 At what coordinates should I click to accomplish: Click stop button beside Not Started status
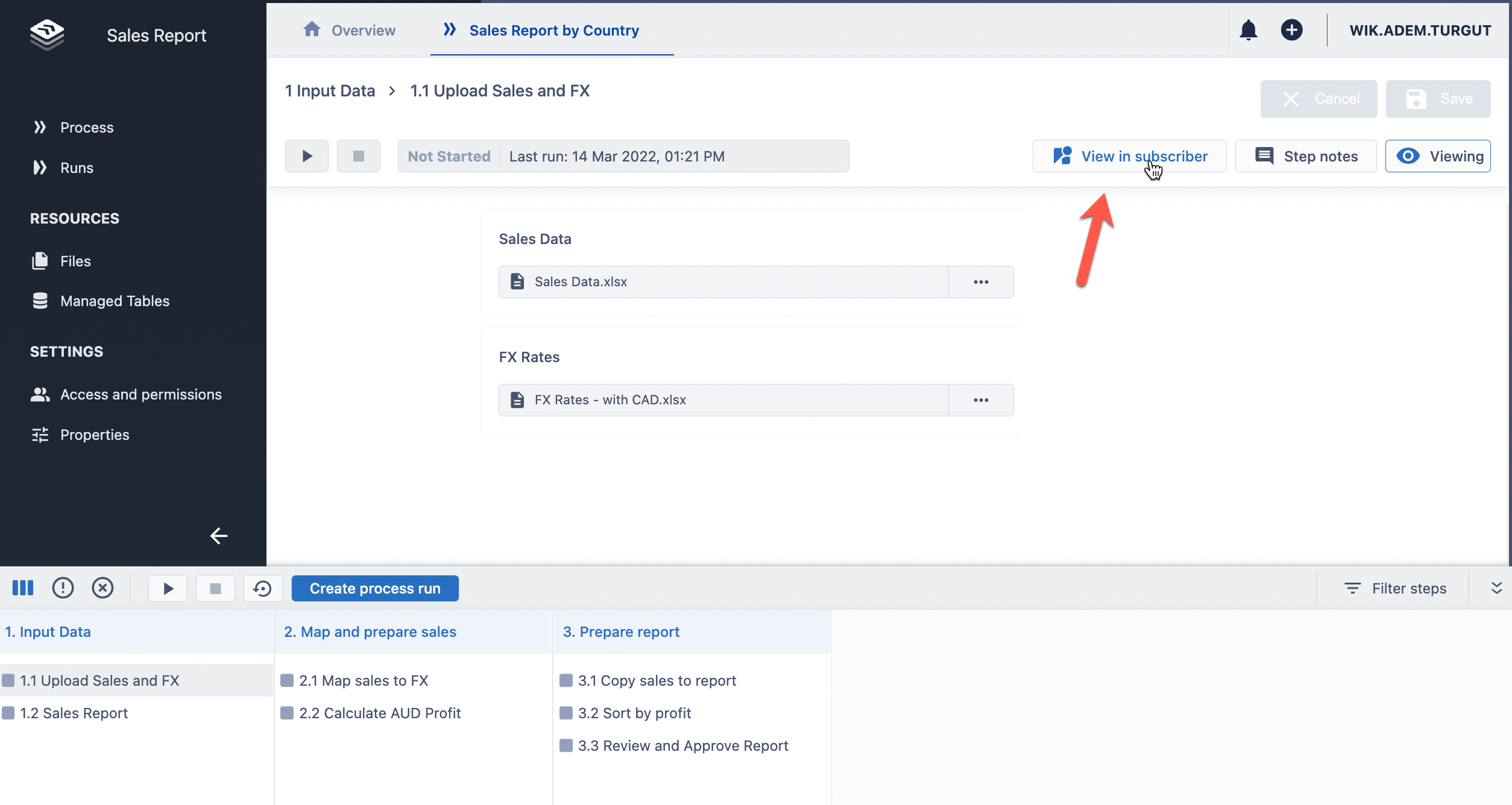[x=359, y=157]
